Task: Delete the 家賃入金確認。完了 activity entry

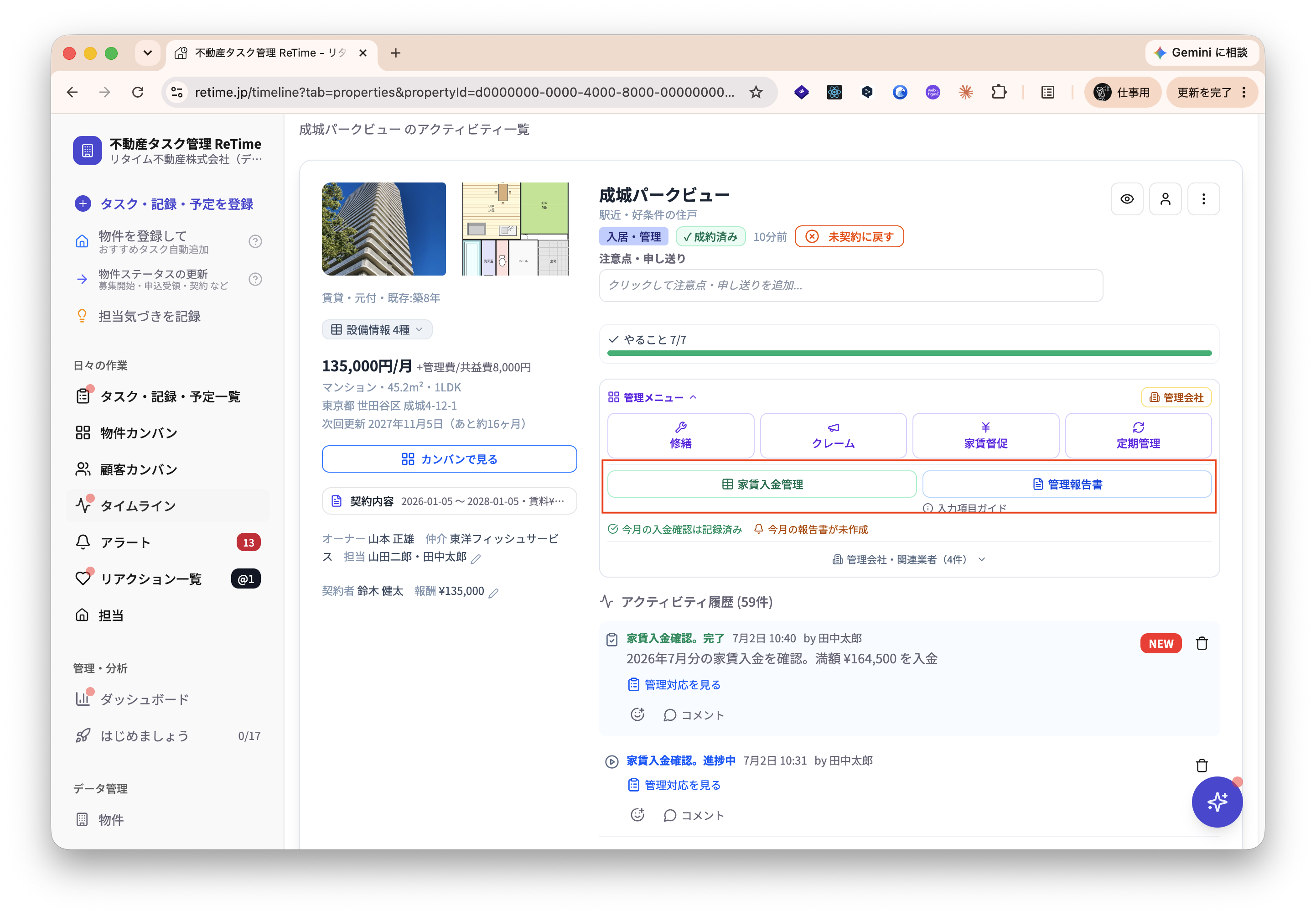Action: coord(1202,644)
